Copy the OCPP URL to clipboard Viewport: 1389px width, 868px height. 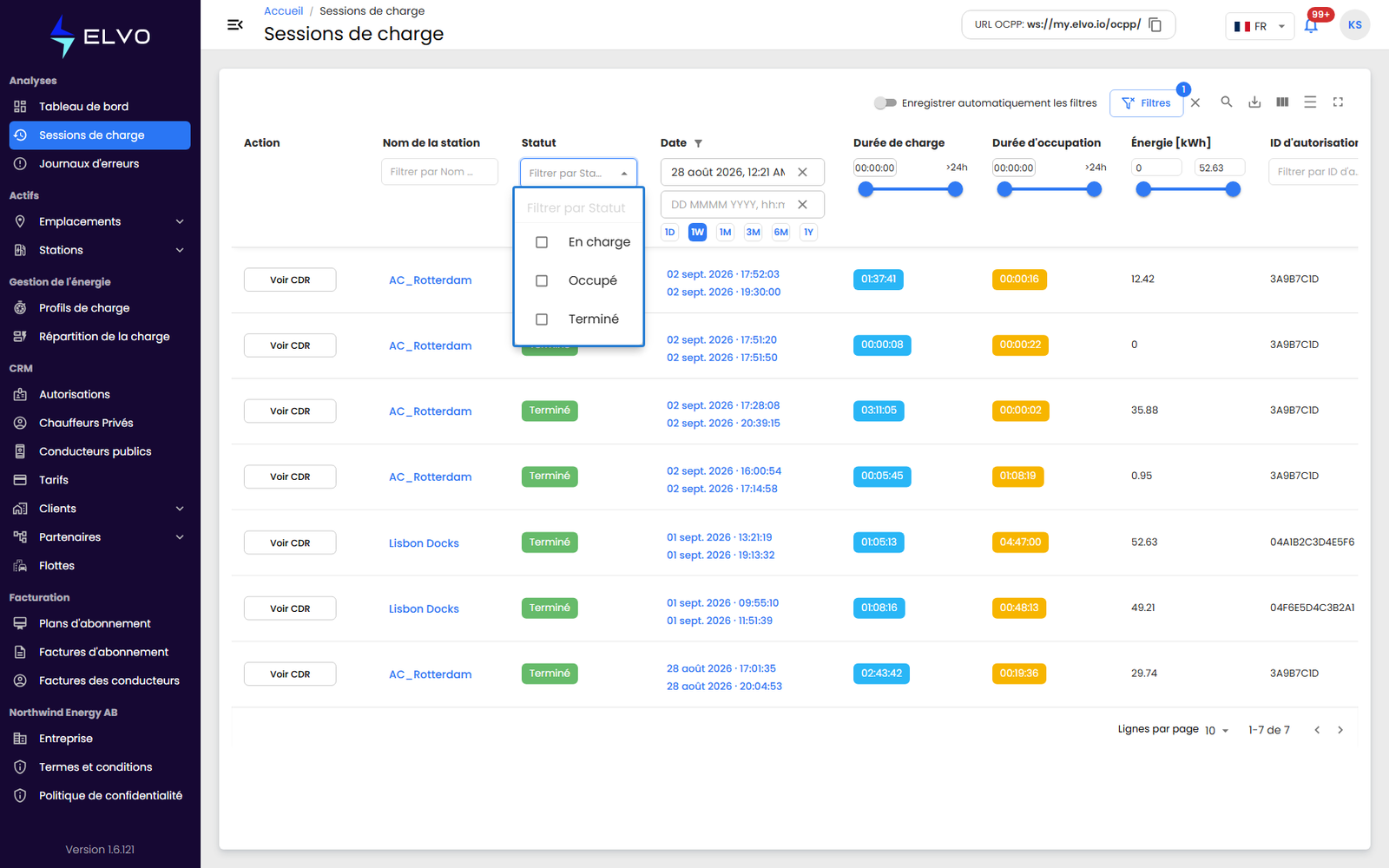point(1155,25)
